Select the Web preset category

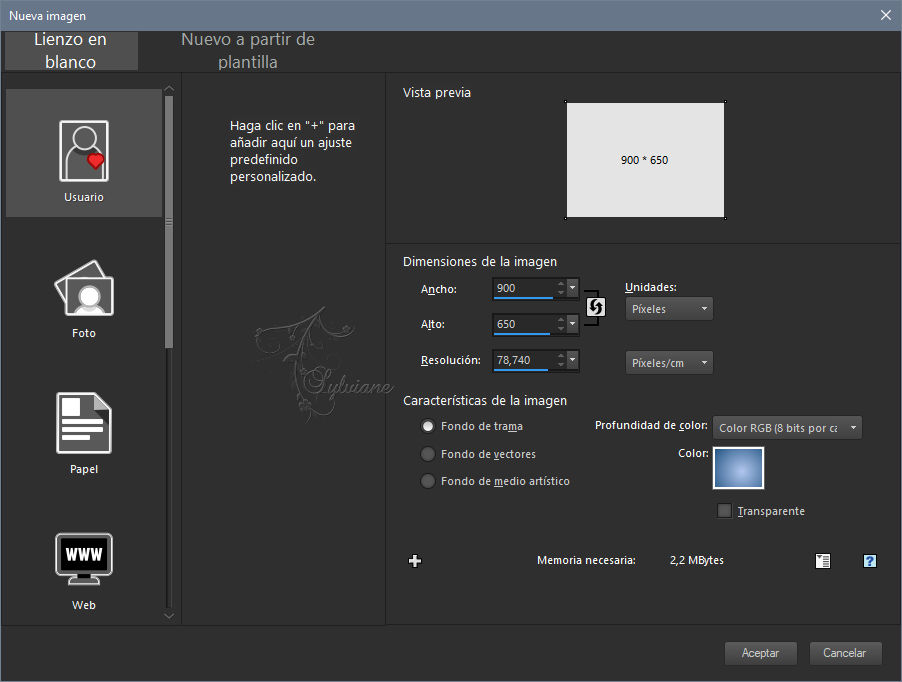click(84, 570)
